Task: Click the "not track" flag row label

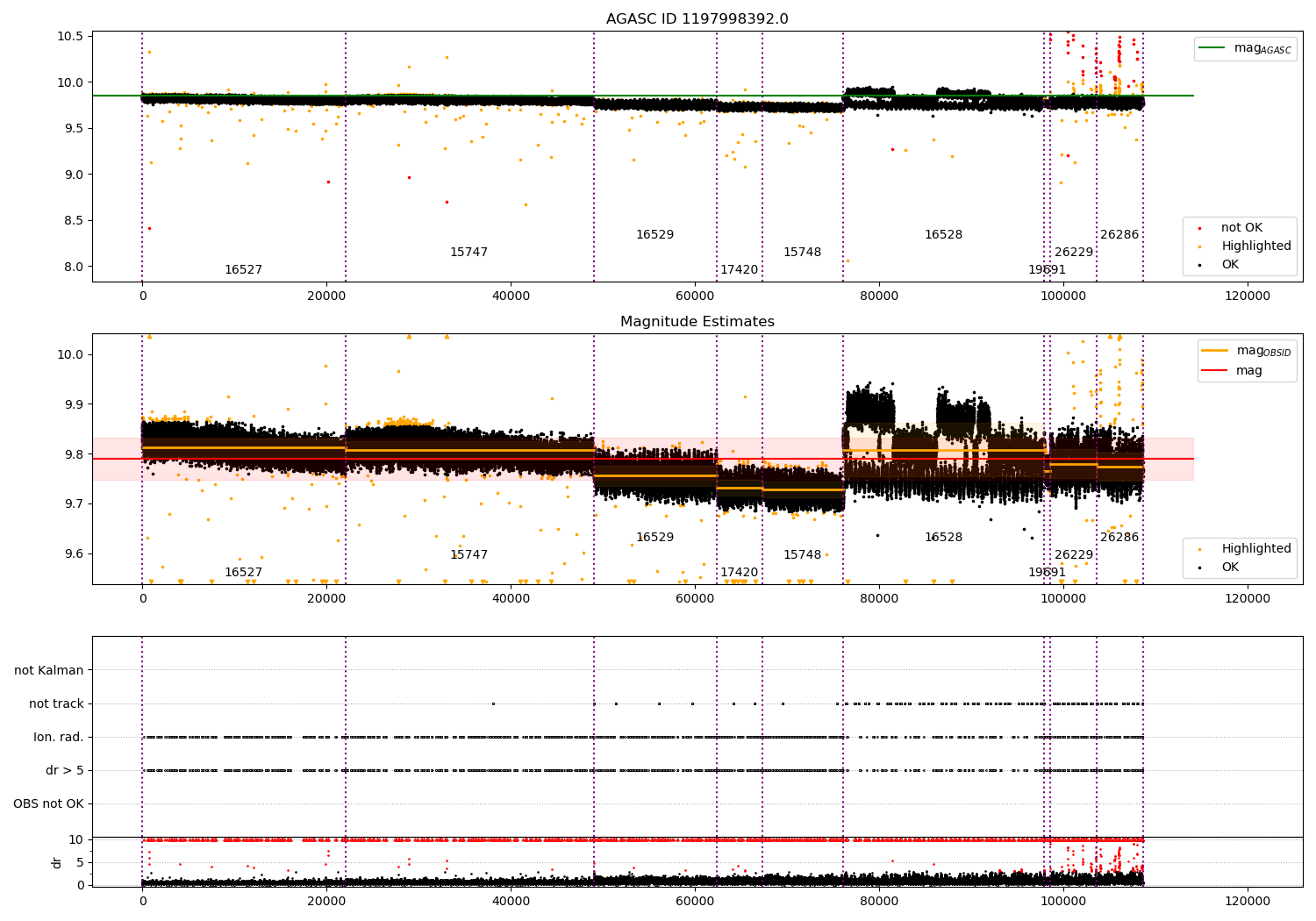Action: [x=56, y=704]
